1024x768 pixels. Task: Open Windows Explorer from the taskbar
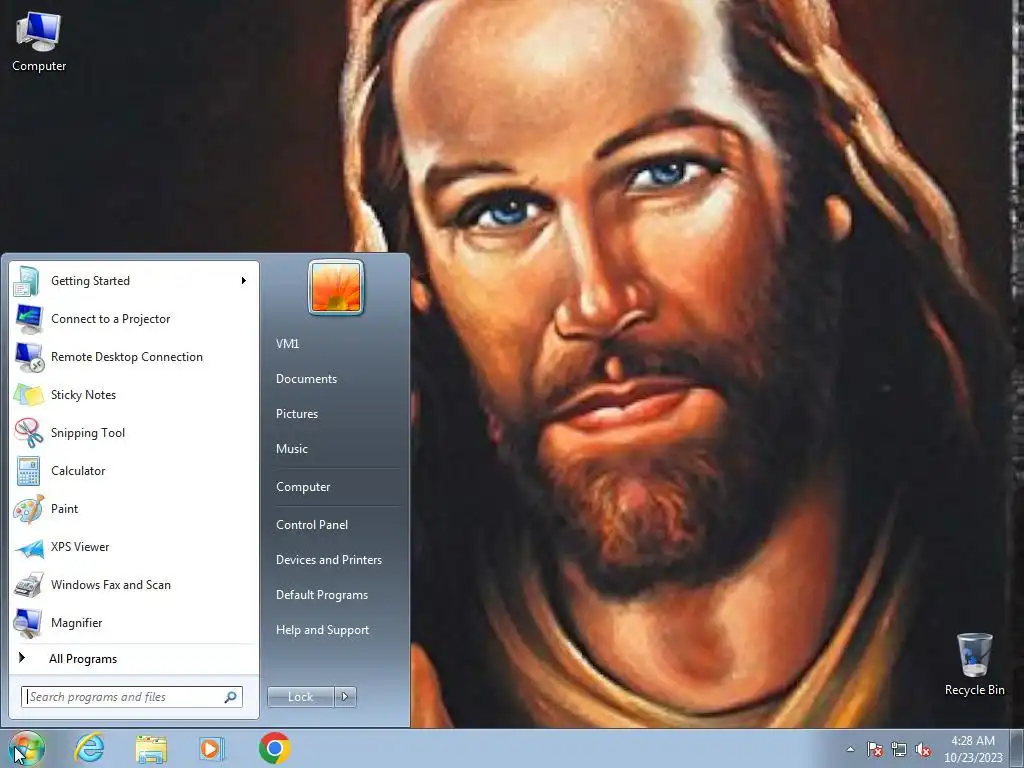[151, 748]
